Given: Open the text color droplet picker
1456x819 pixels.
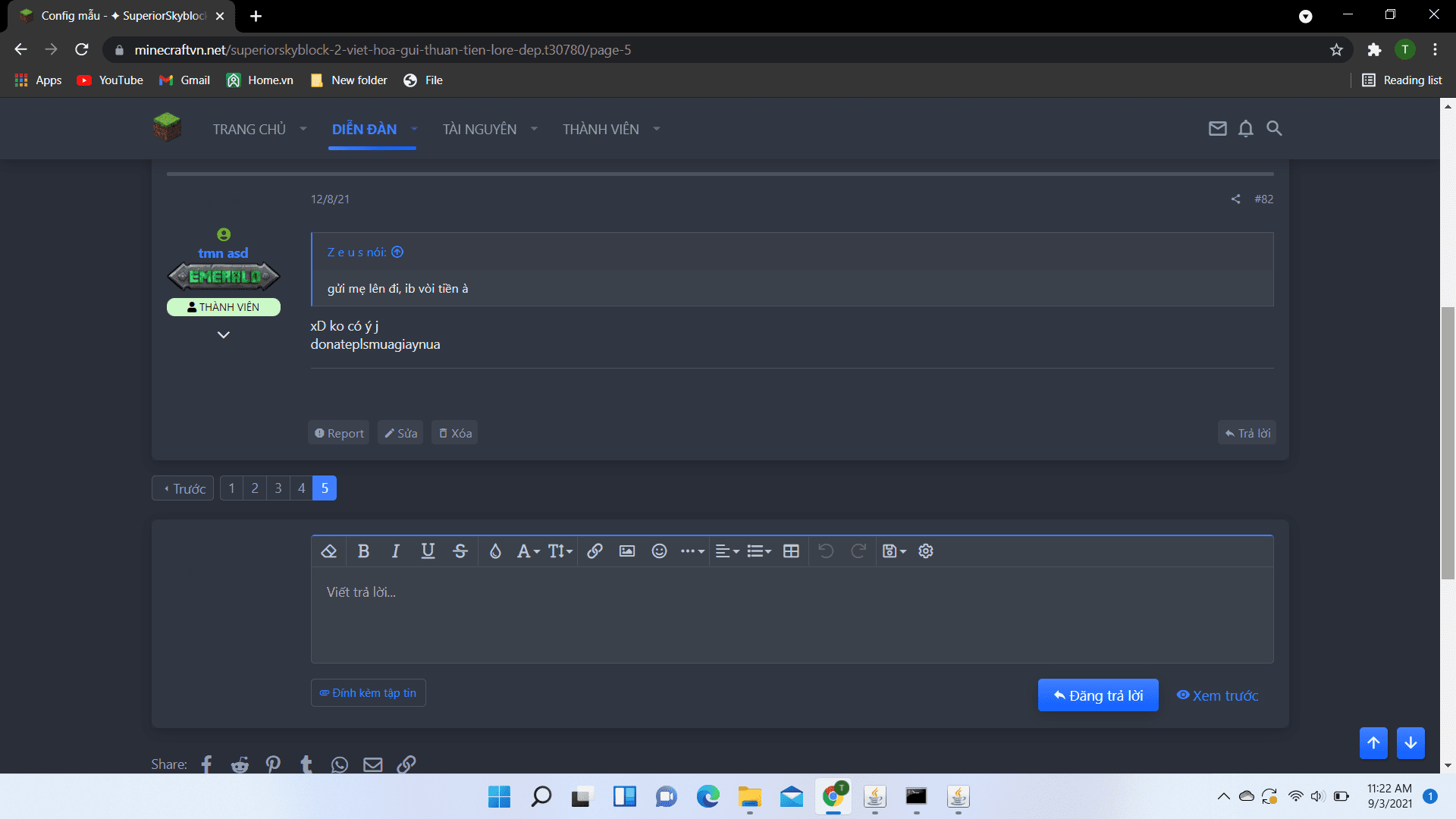Looking at the screenshot, I should (495, 551).
